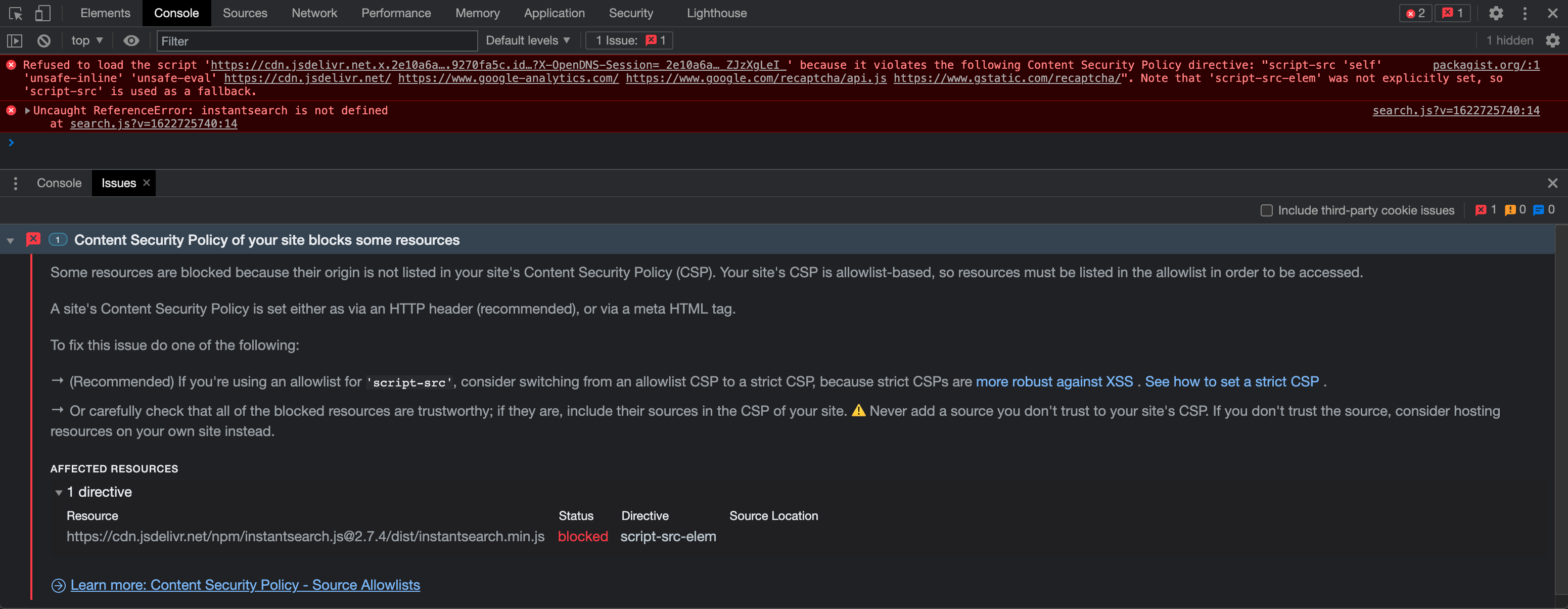Switch to the Network tab
Screen dimensions: 1568x609
tap(314, 13)
